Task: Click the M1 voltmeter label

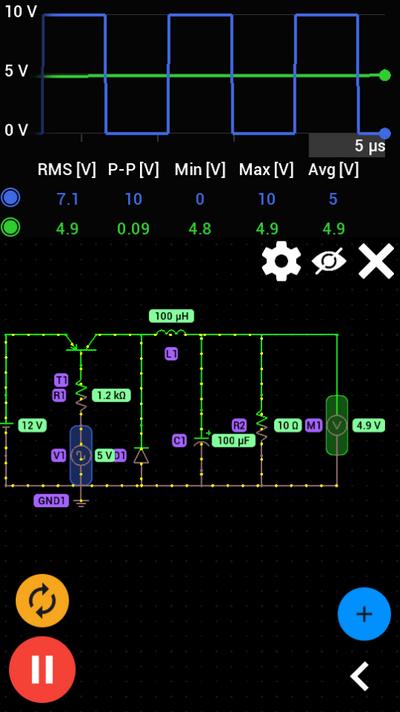Action: (313, 425)
